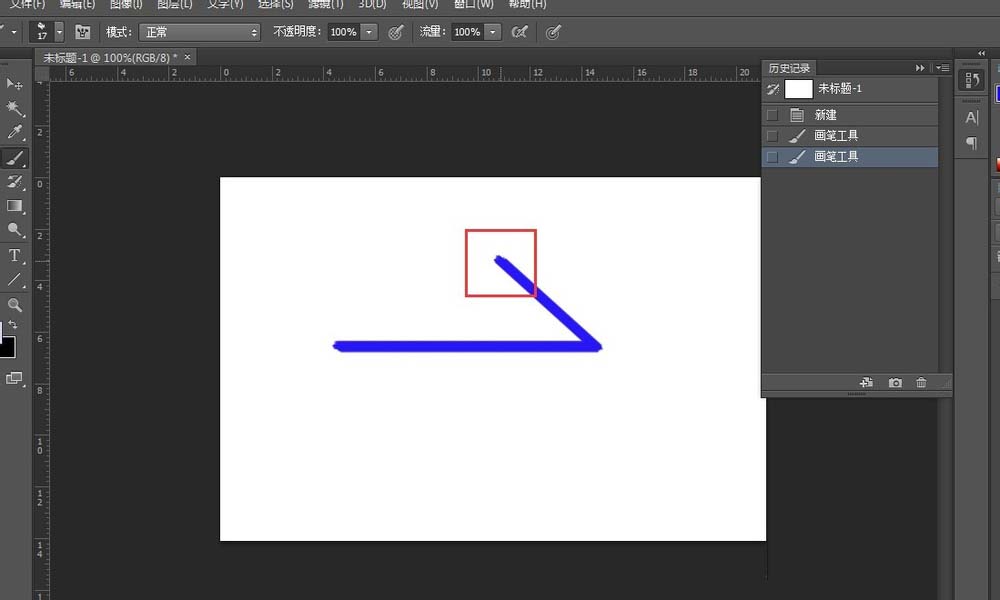This screenshot has height=600, width=1000.
Task: Create new snapshot with camera button
Action: click(895, 382)
